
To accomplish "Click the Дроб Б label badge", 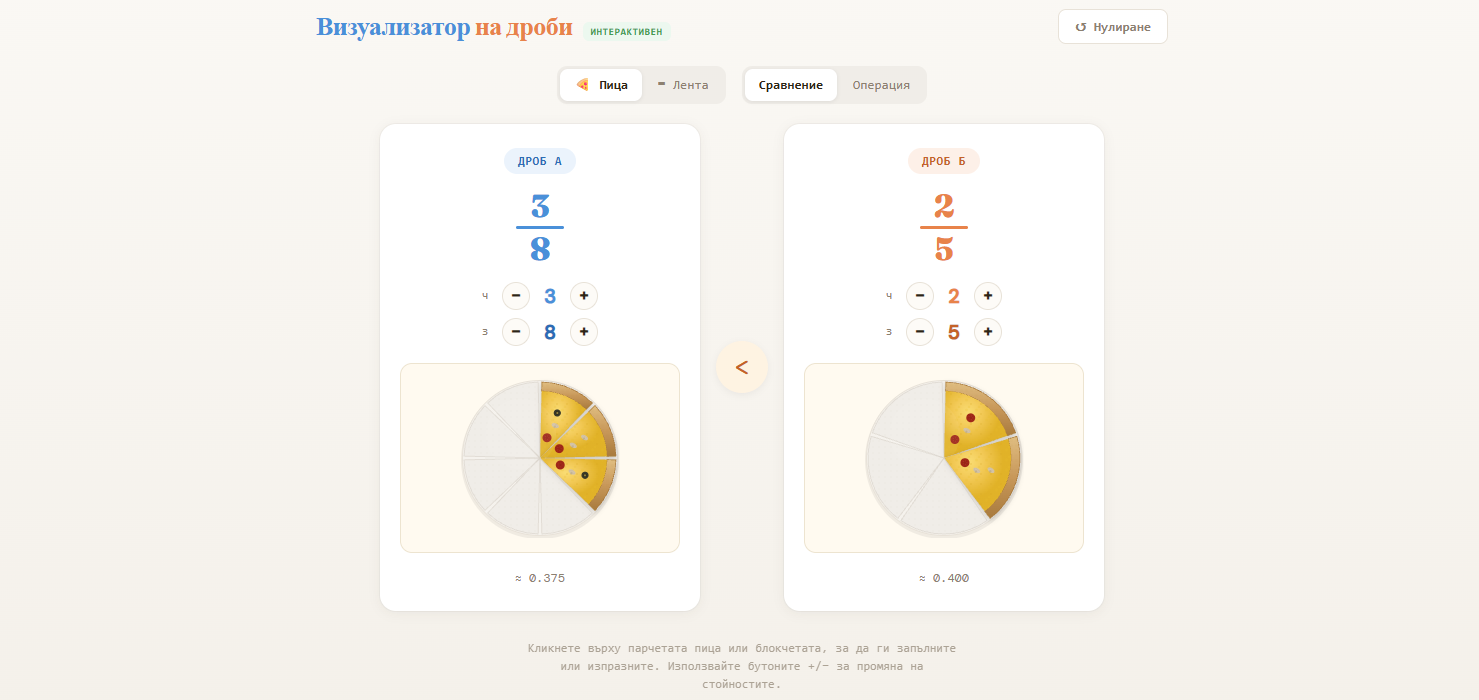I will [x=944, y=161].
